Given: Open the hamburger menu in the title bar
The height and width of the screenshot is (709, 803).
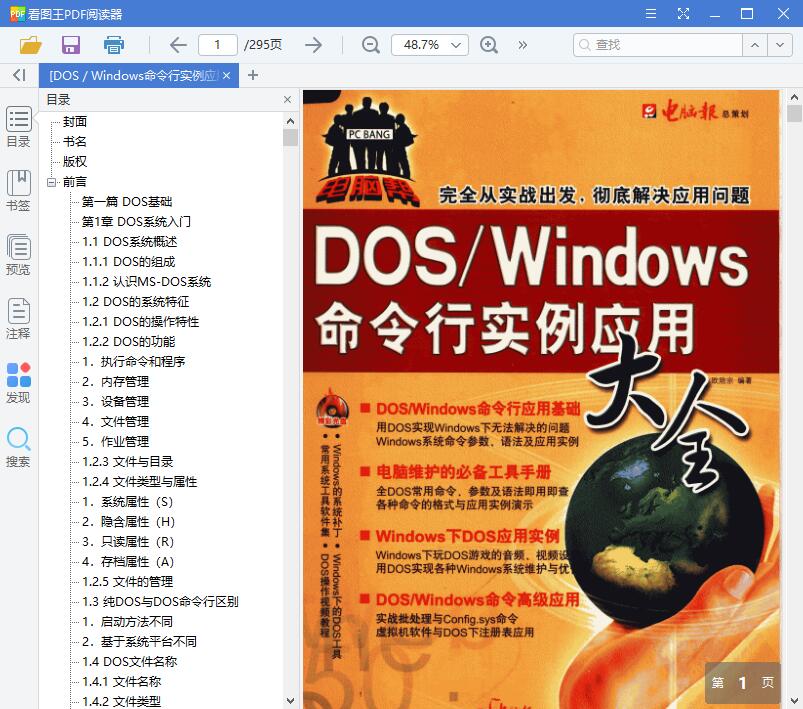Looking at the screenshot, I should tap(651, 13).
